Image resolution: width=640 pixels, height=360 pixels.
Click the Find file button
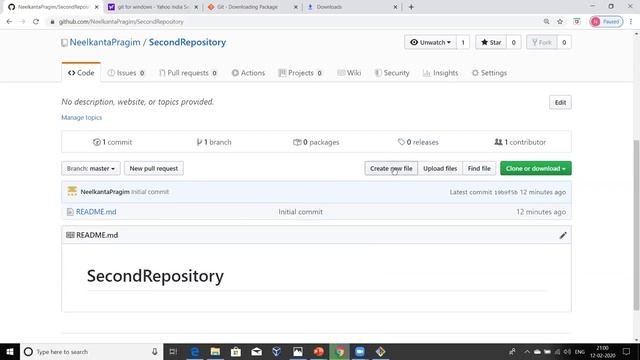(479, 168)
